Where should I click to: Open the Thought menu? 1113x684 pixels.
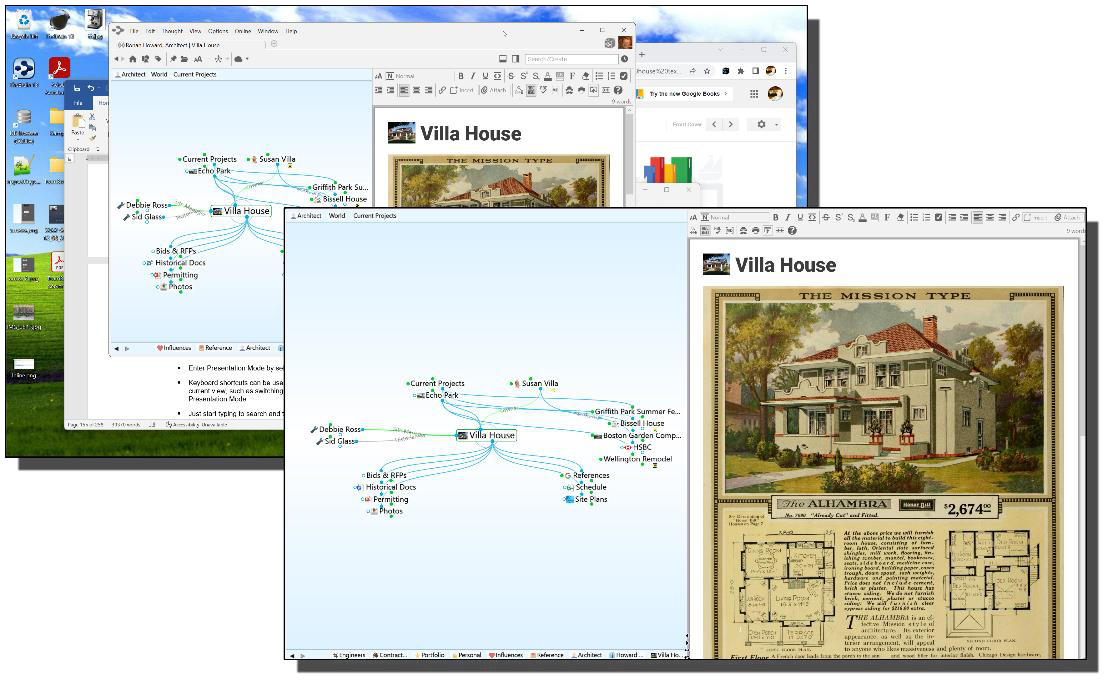pos(172,31)
